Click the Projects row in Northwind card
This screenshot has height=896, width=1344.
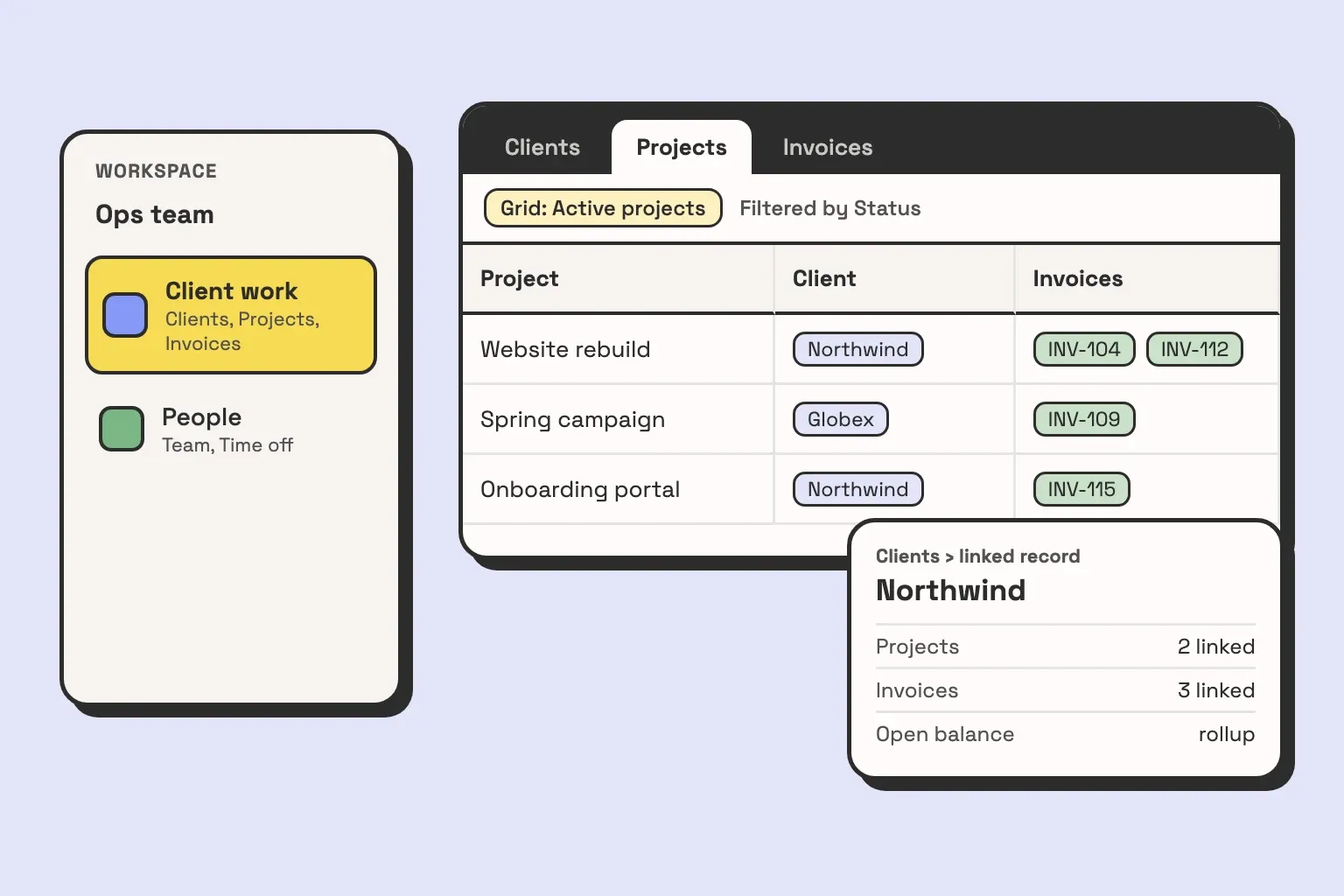tap(1066, 647)
